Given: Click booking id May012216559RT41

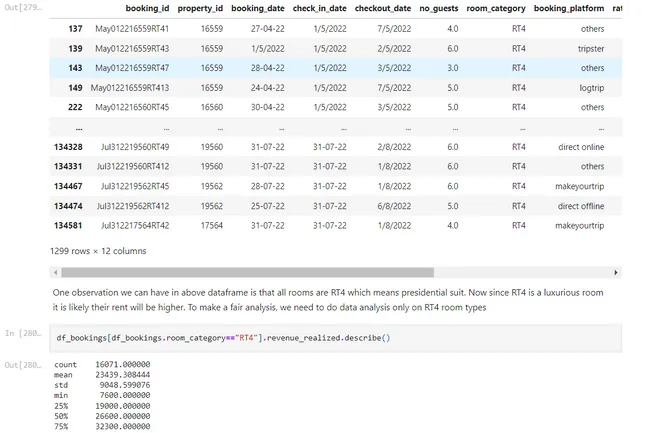Looking at the screenshot, I should [132, 29].
